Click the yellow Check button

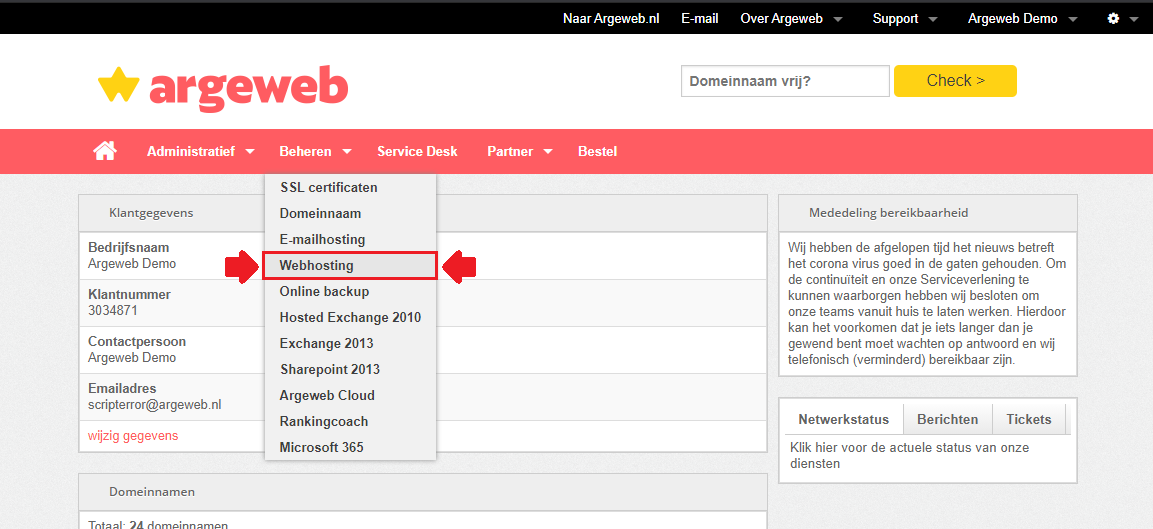click(955, 81)
